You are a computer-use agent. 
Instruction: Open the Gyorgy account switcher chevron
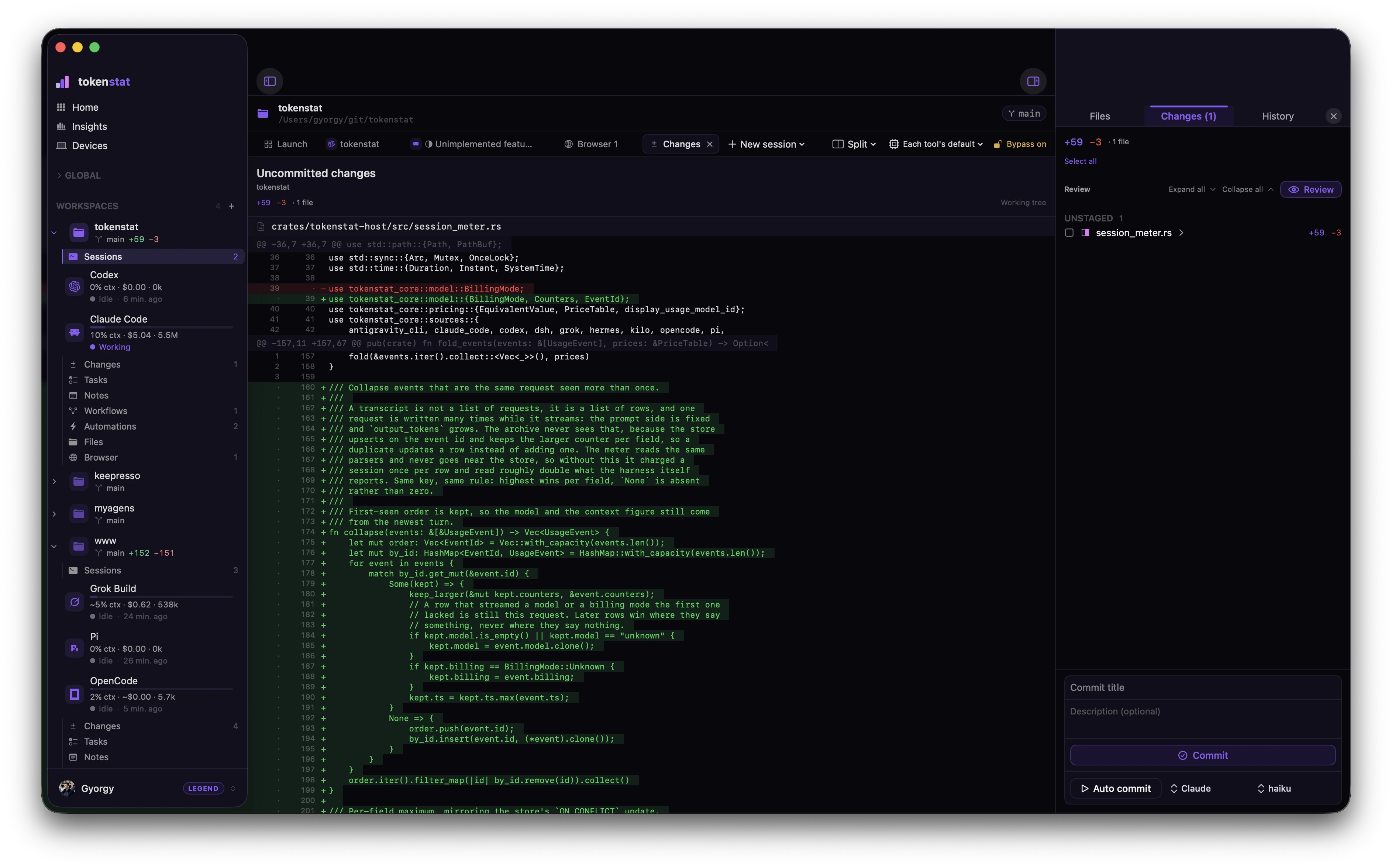point(232,788)
